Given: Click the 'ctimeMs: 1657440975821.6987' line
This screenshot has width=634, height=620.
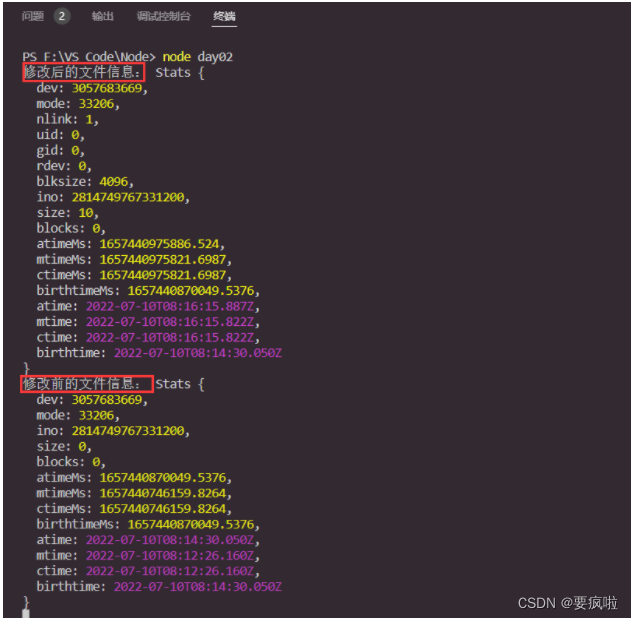Looking at the screenshot, I should click(134, 275).
